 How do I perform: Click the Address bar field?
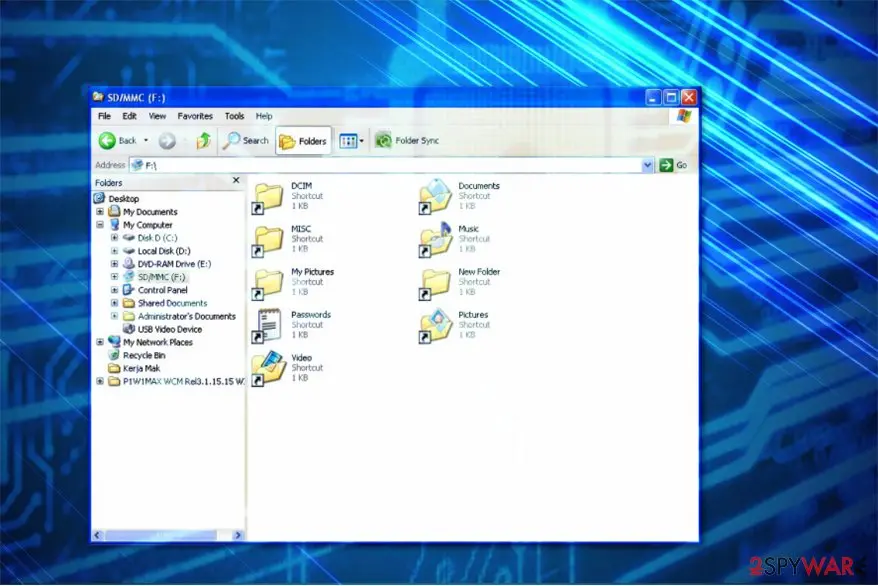click(x=385, y=165)
